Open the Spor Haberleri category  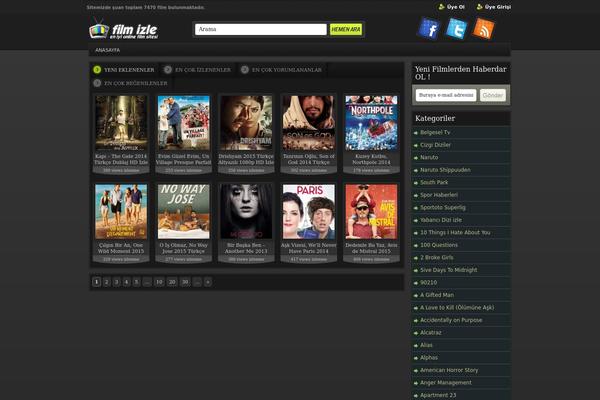[439, 195]
